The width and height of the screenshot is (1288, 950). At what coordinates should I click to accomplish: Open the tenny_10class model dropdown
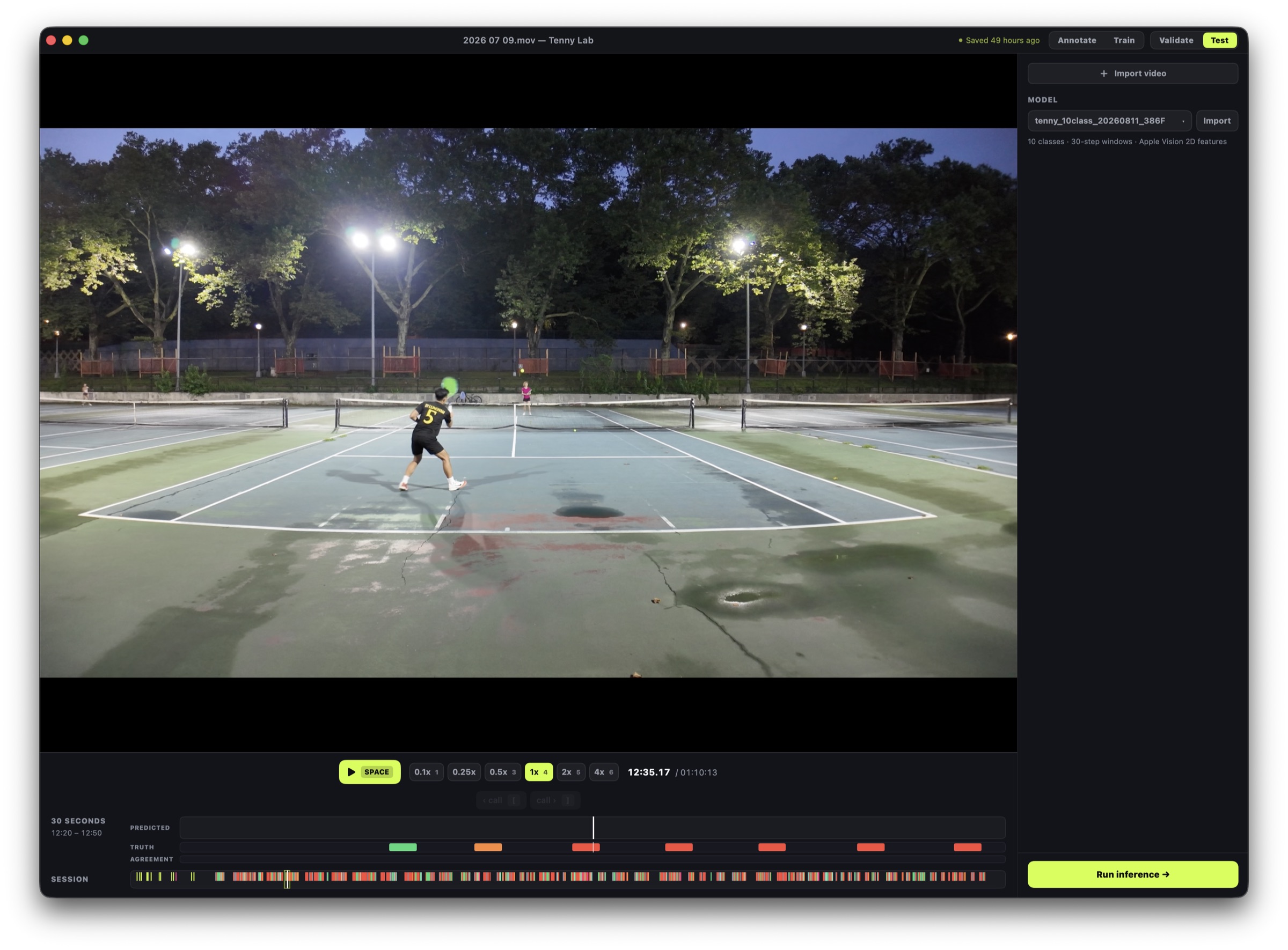[x=1109, y=121]
